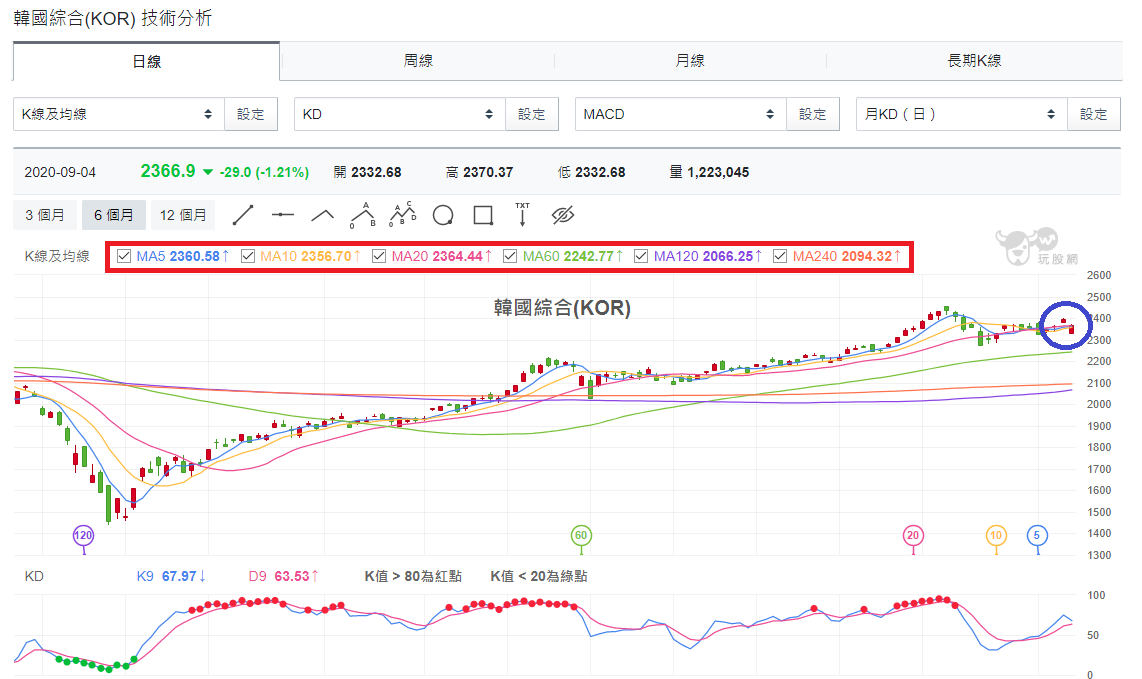The width and height of the screenshot is (1142, 679).
Task: Toggle the hide drawings eye icon
Action: 563,215
